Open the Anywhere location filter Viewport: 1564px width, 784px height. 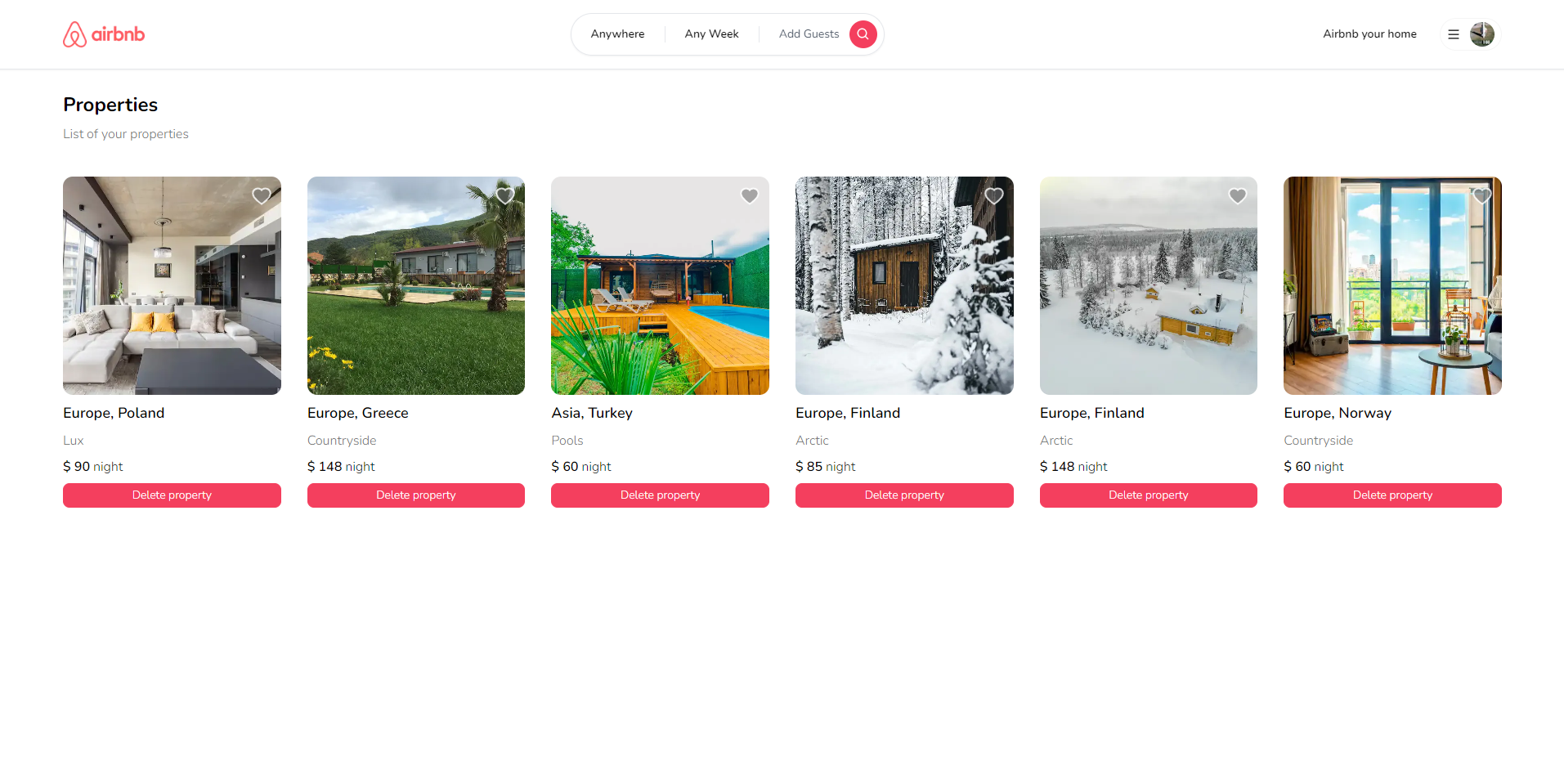(x=617, y=34)
